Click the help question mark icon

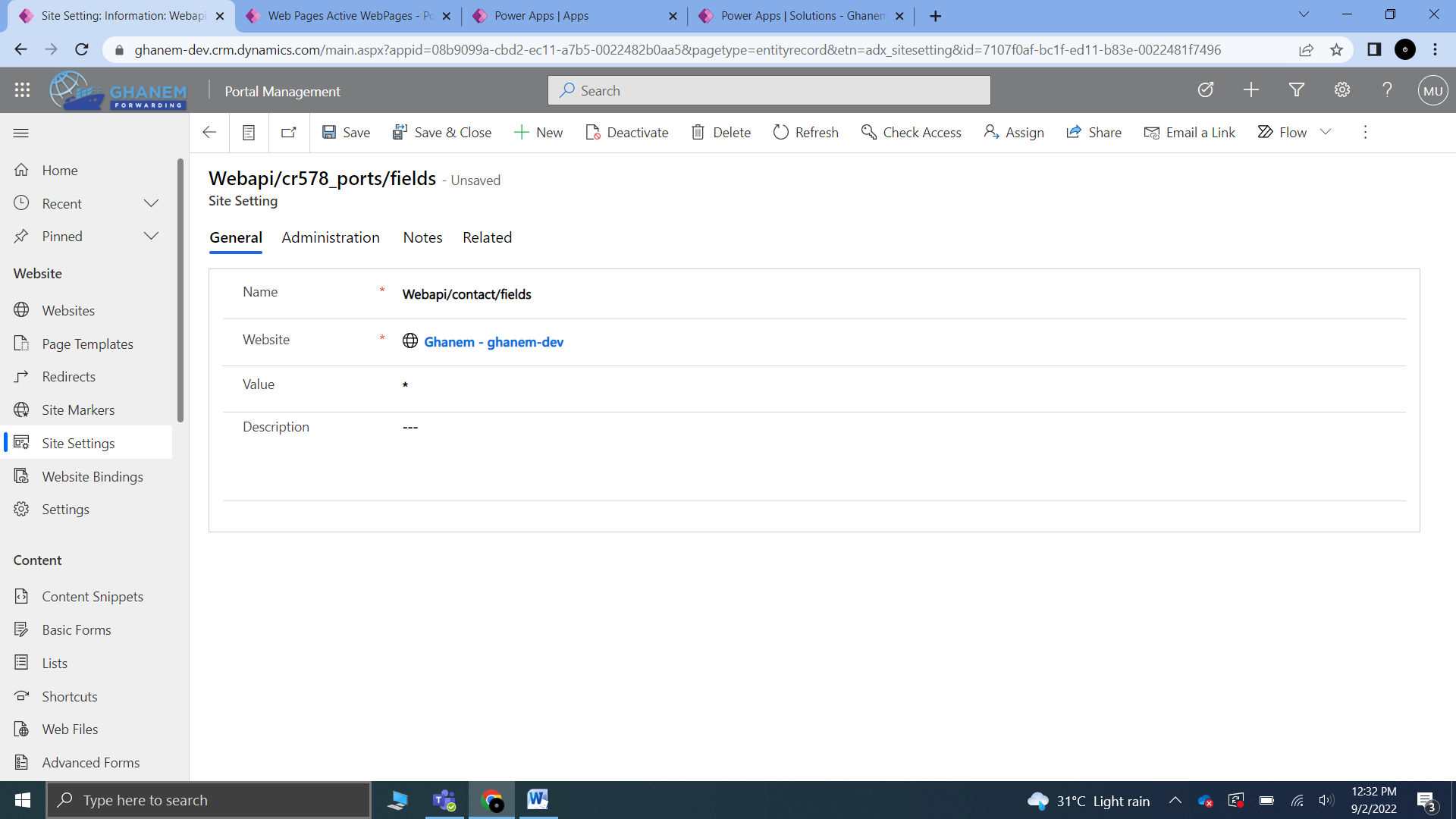click(x=1387, y=90)
